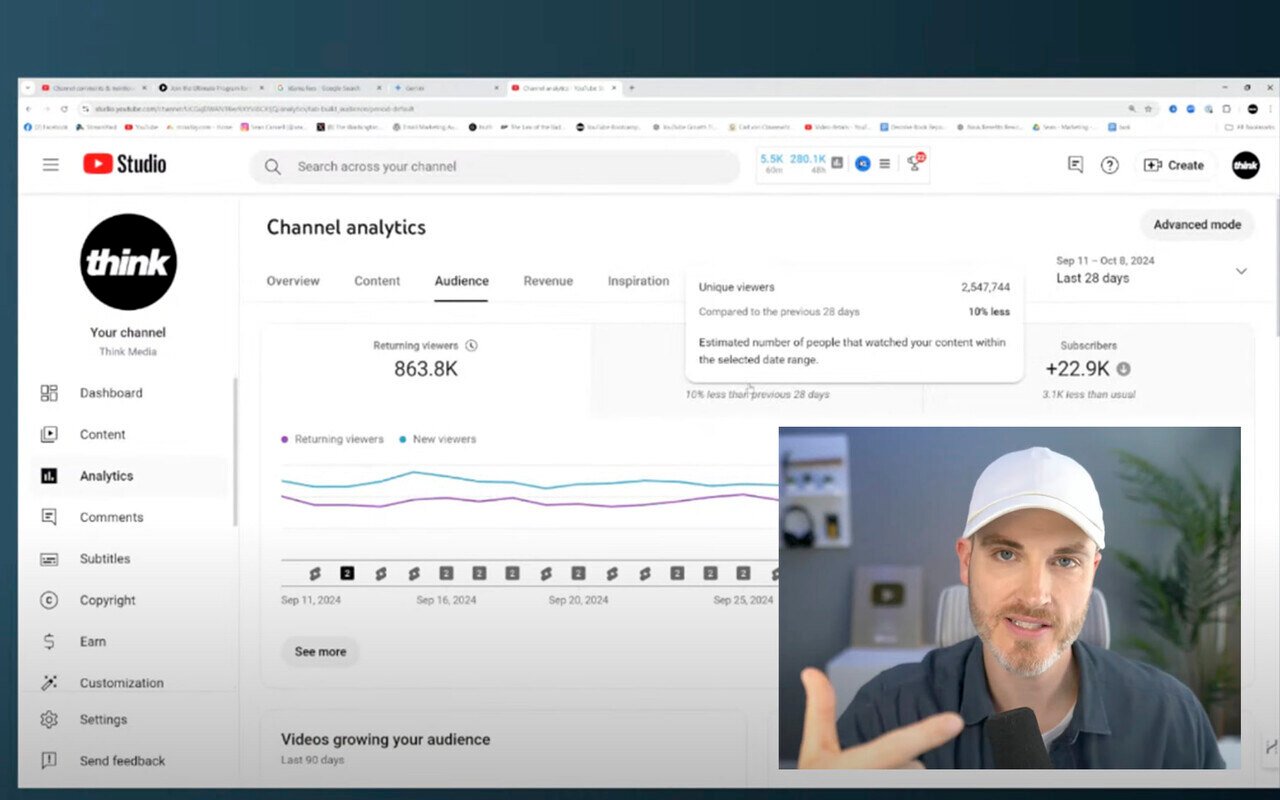
Task: Switch to the Gemini browser tab
Action: point(446,88)
